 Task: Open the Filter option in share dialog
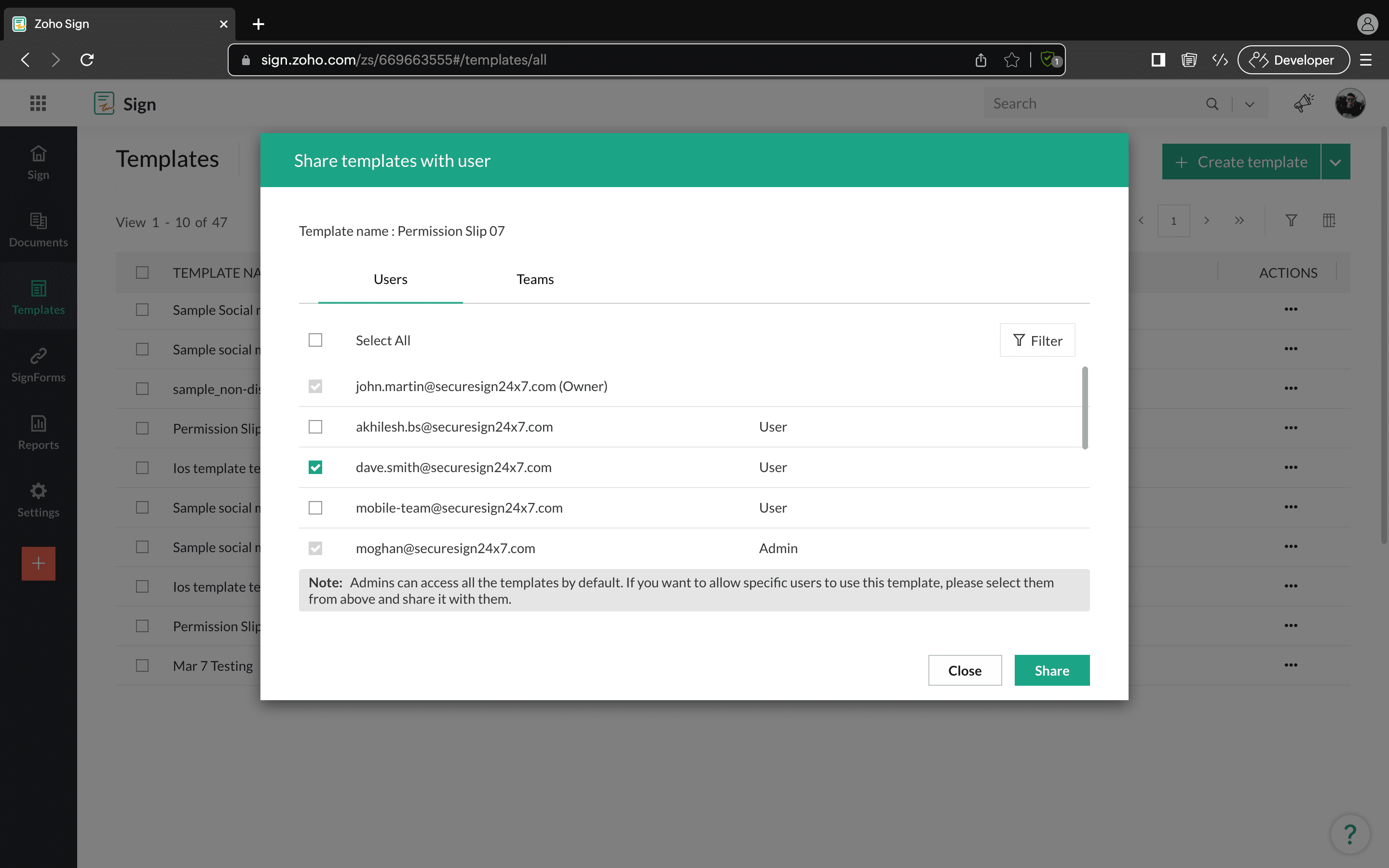(x=1037, y=340)
